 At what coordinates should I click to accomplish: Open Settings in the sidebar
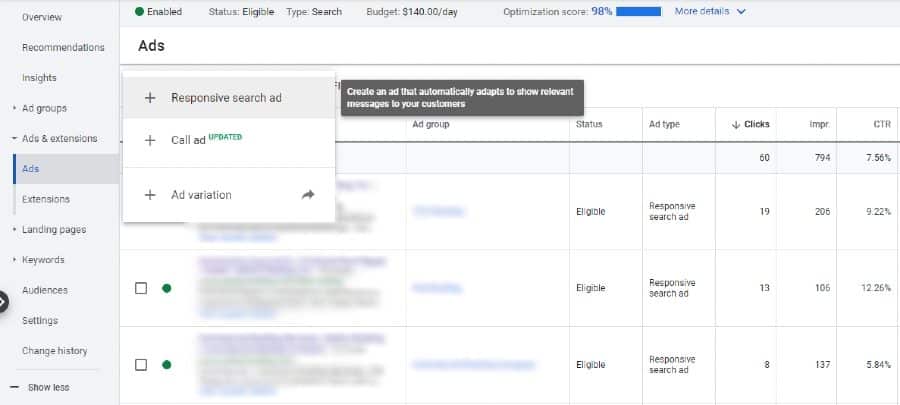(40, 321)
